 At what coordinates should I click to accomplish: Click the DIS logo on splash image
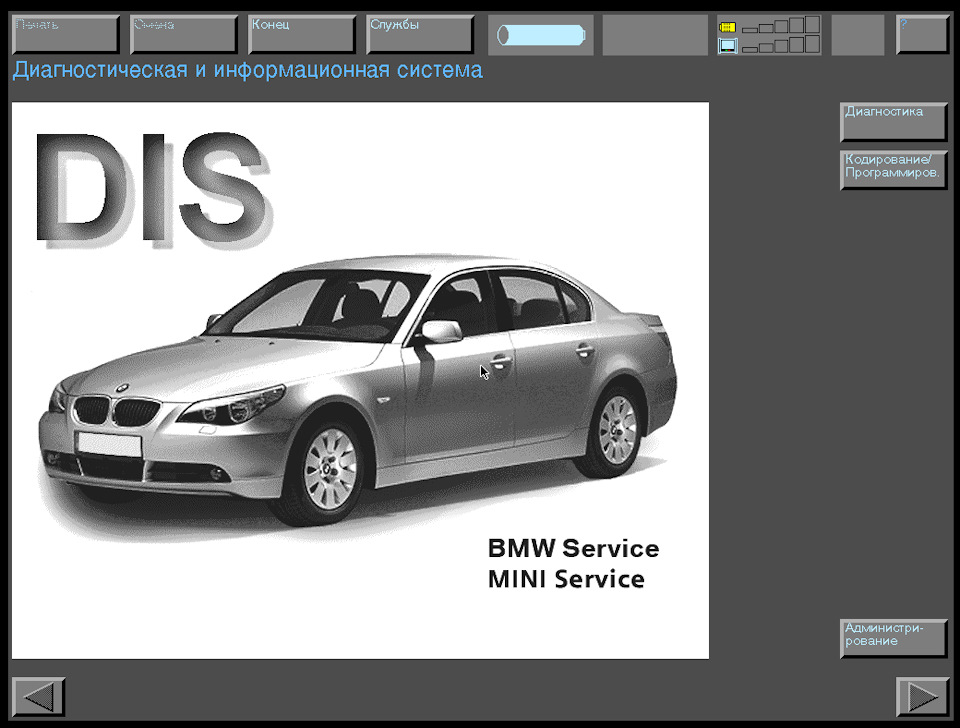click(x=153, y=190)
